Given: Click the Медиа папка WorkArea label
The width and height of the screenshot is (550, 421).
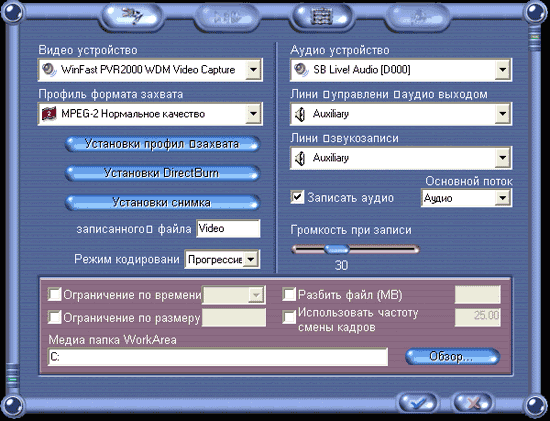Looking at the screenshot, I should tap(112, 340).
